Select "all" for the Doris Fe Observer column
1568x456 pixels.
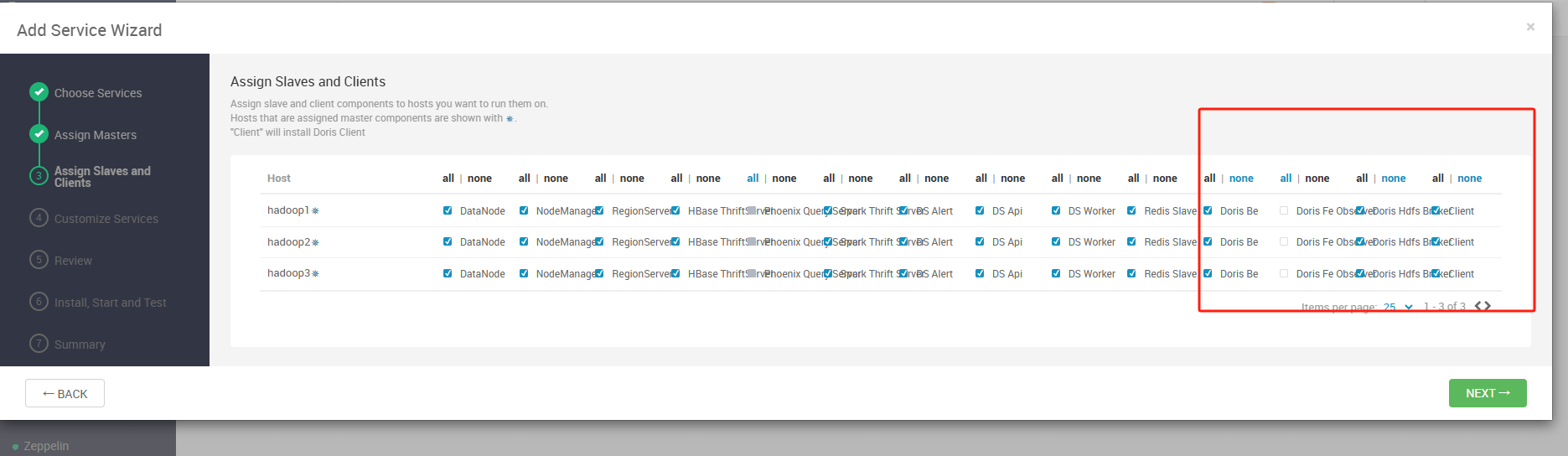point(1286,179)
